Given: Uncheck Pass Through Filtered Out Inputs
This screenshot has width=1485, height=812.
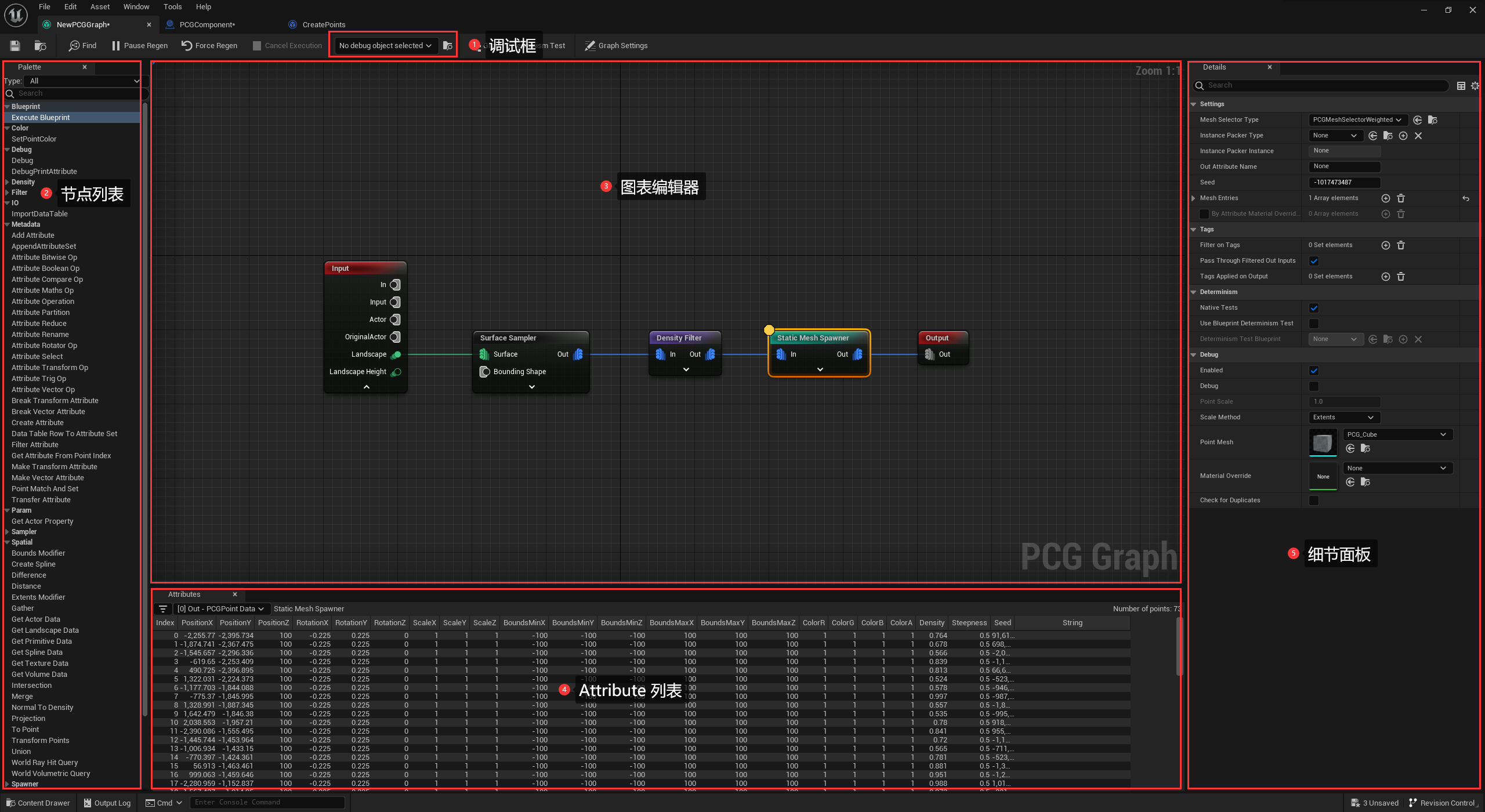Looking at the screenshot, I should click(1314, 260).
